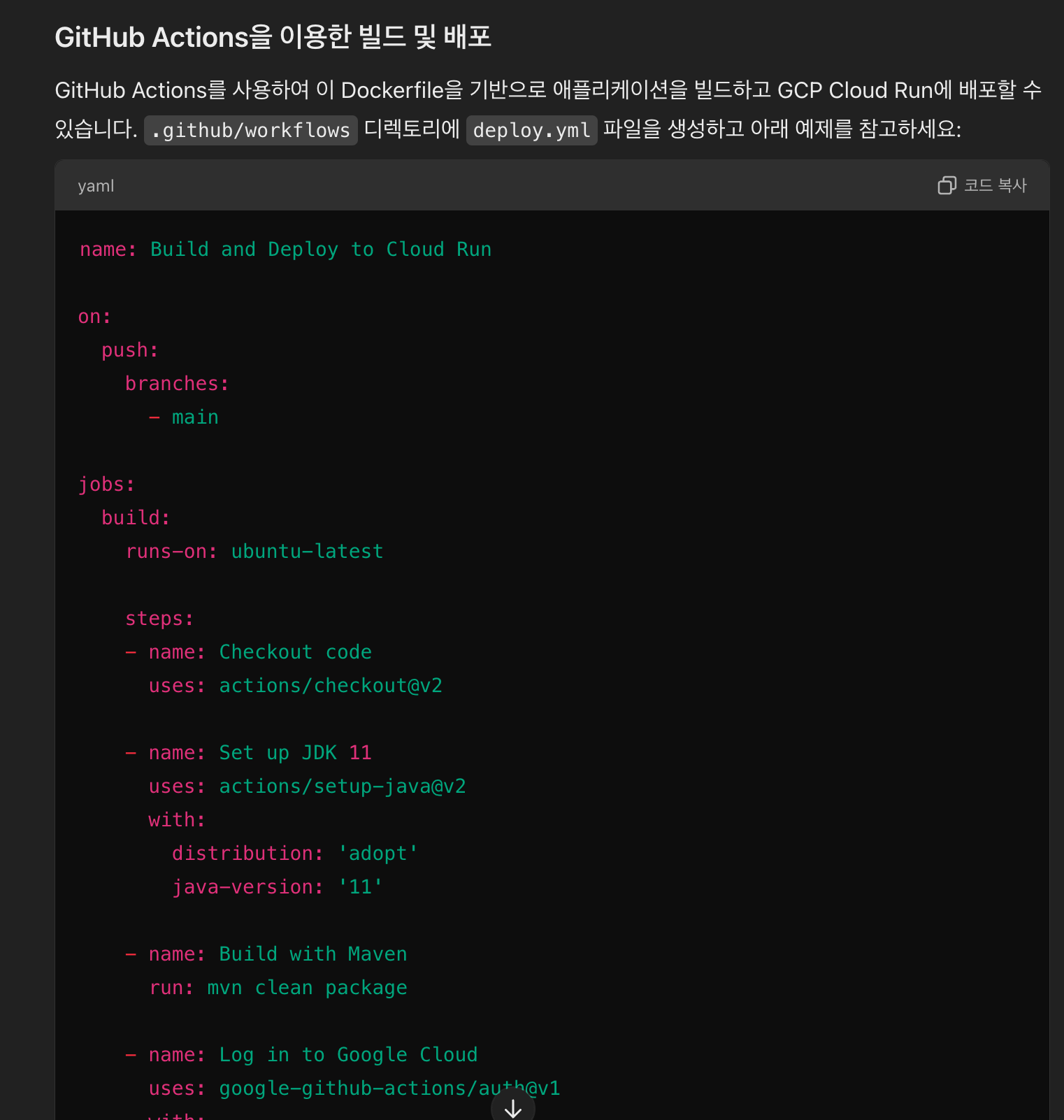This screenshot has height=1120, width=1064.
Task: Click the 'branches:' key
Action: [177, 384]
